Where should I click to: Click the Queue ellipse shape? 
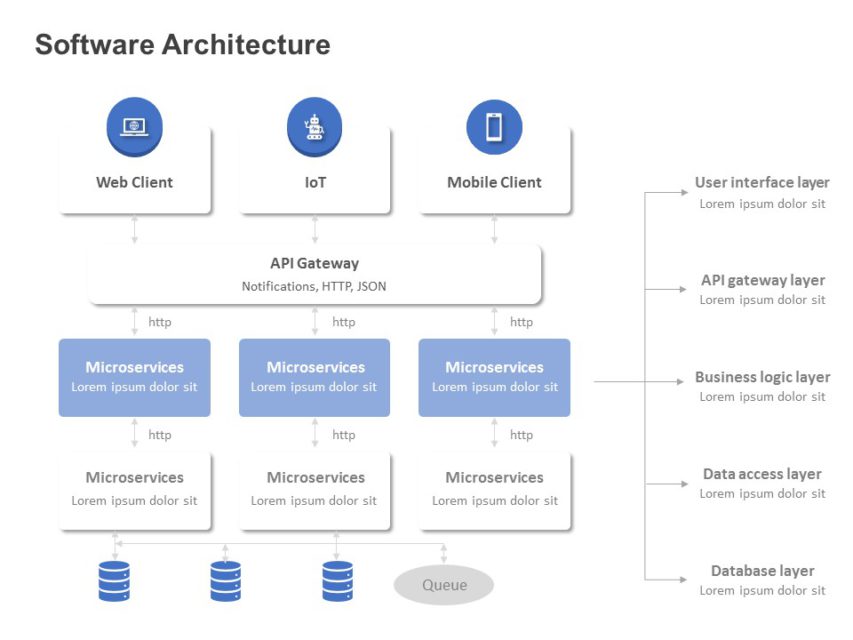pyautogui.click(x=443, y=584)
